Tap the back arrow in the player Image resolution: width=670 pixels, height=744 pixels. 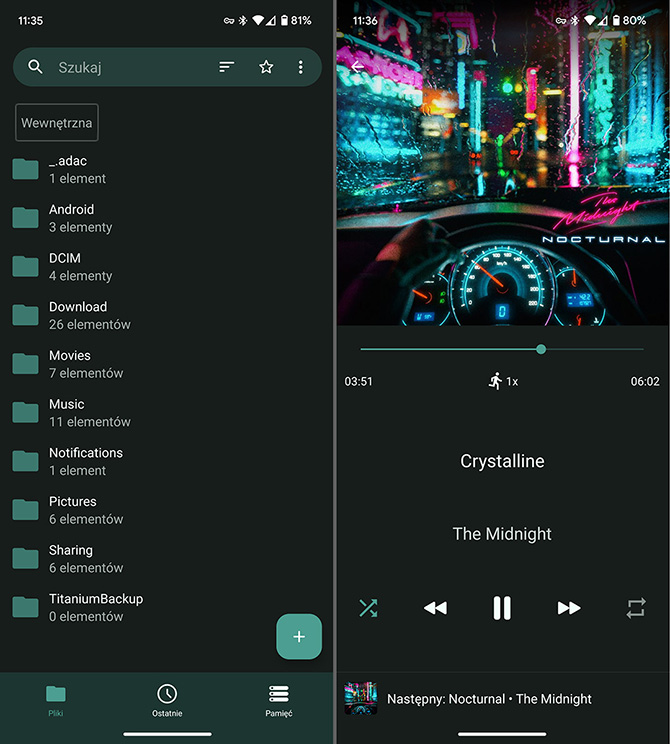pyautogui.click(x=357, y=67)
